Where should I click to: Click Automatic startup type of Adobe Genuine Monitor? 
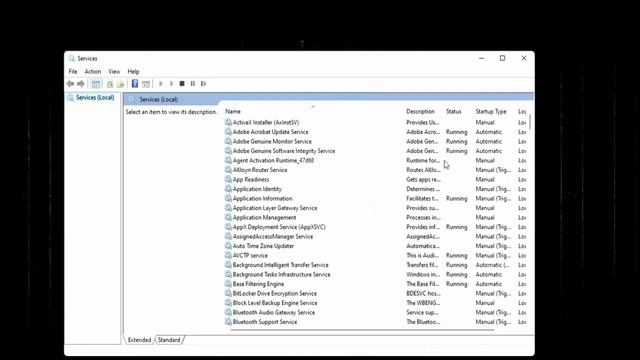tap(489, 141)
